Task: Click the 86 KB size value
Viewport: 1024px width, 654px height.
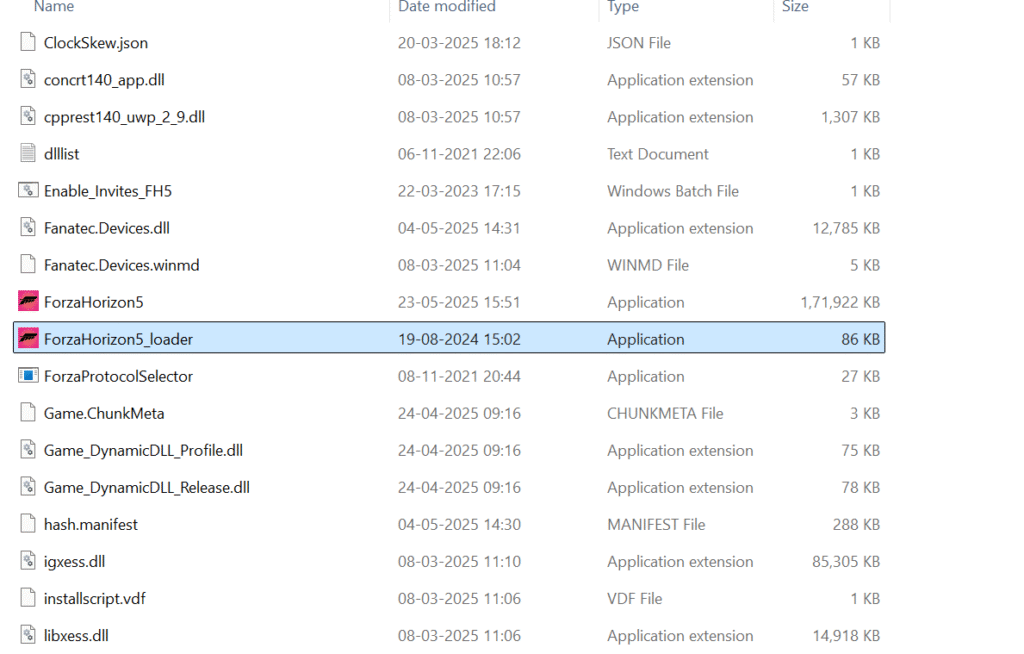Action: [x=861, y=340]
